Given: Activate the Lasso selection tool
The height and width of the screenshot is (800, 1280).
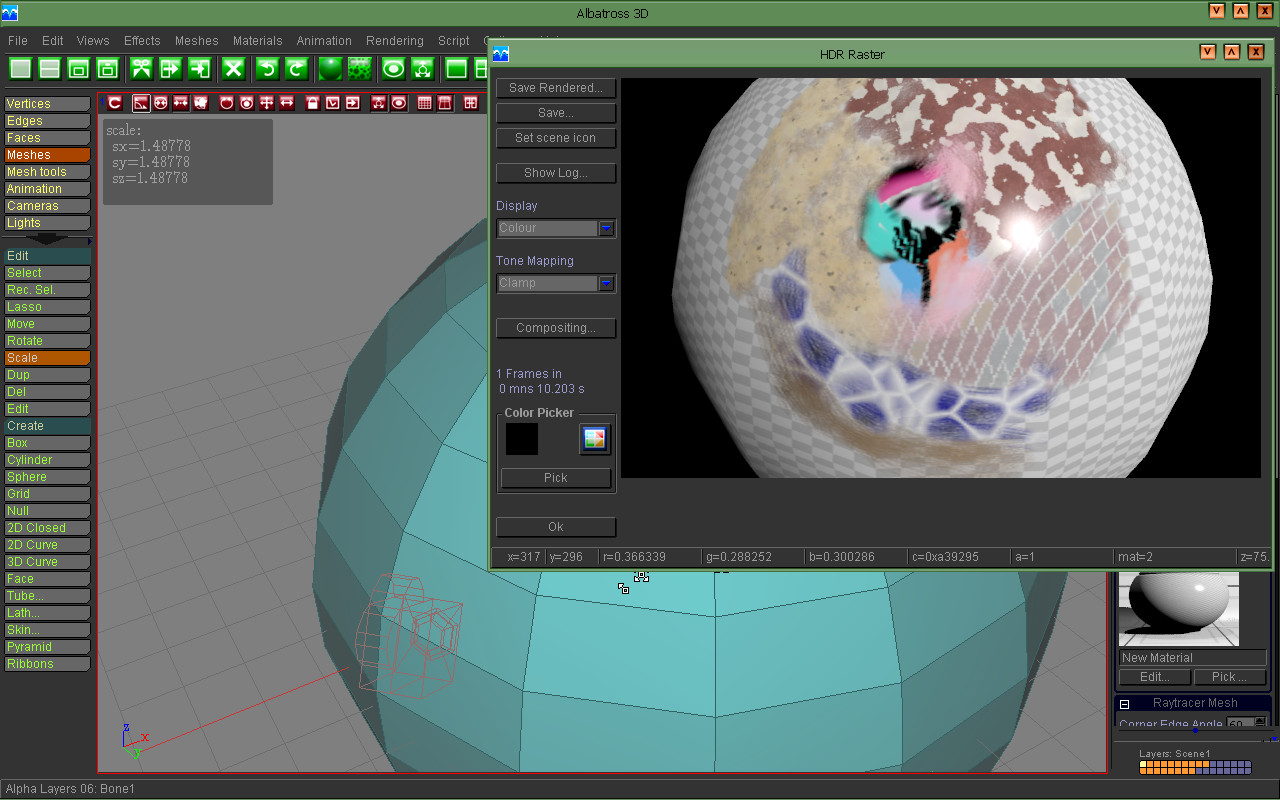Looking at the screenshot, I should [47, 307].
